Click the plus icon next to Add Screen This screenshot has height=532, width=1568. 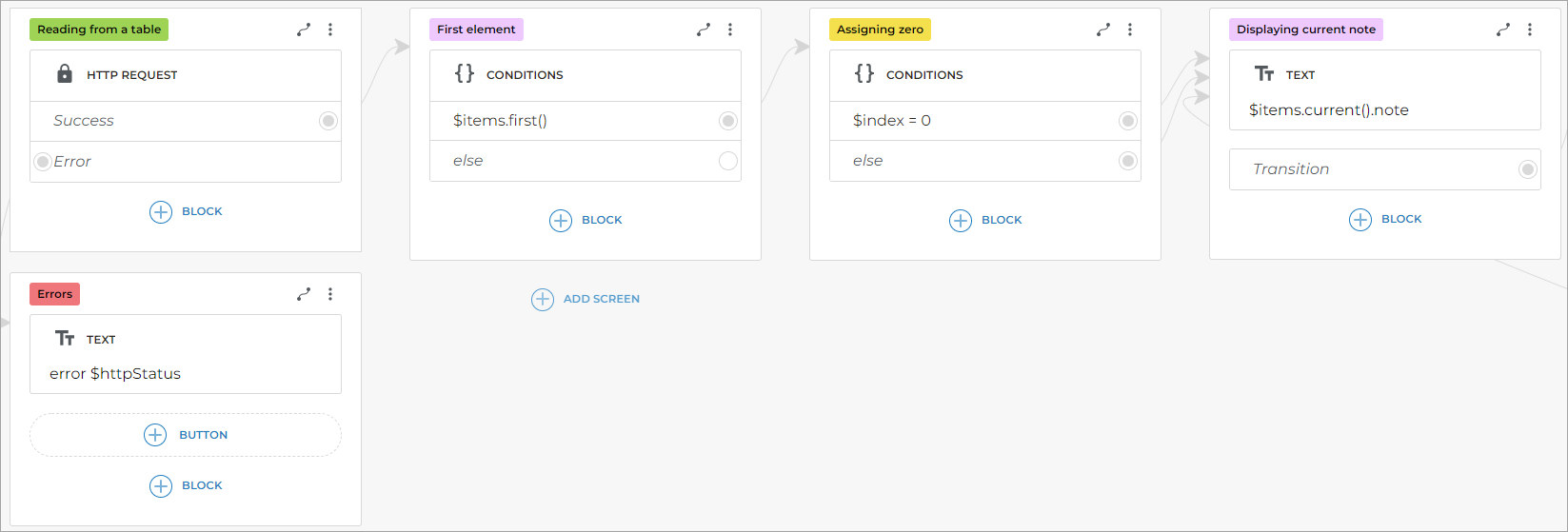(x=543, y=299)
